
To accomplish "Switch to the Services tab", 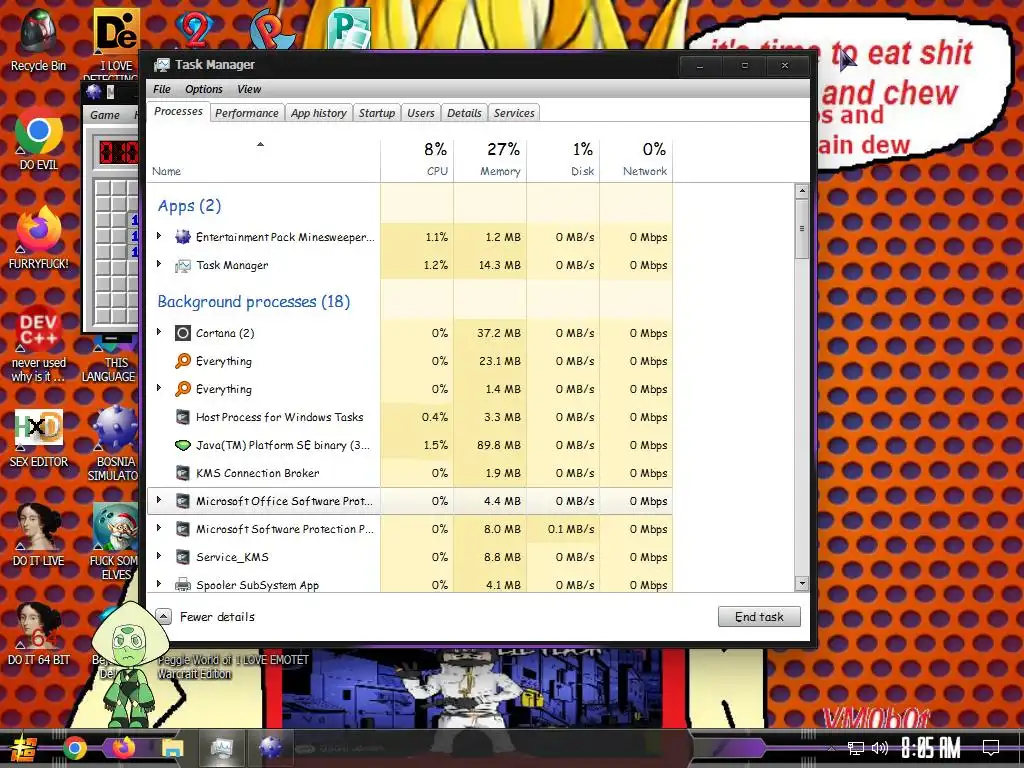I will (514, 113).
